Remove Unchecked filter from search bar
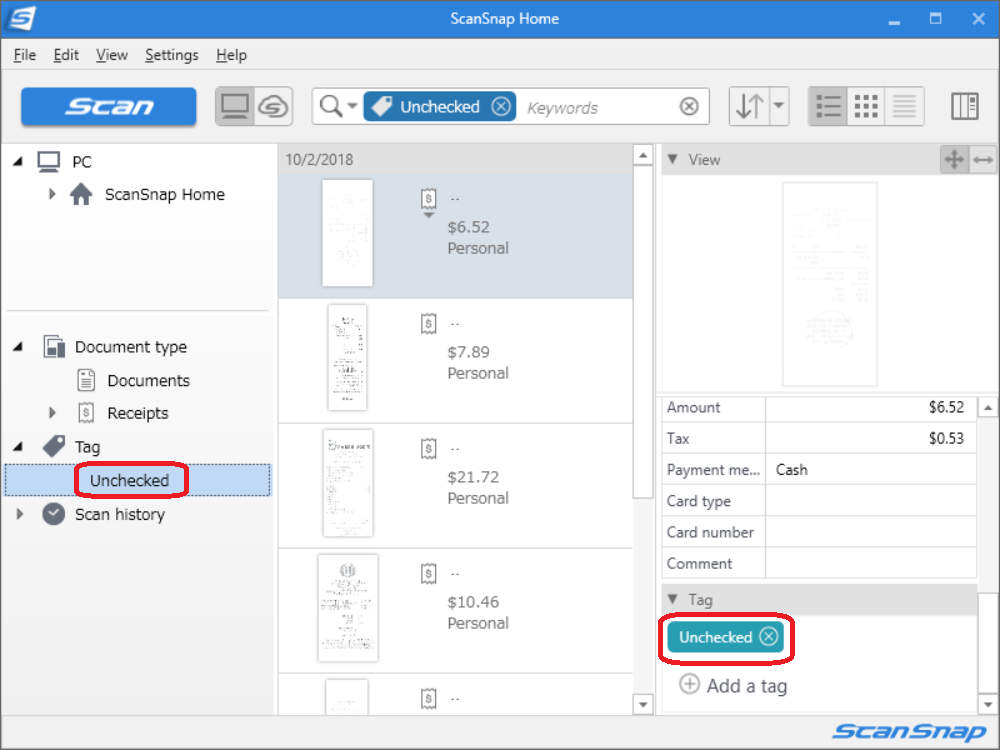This screenshot has width=1000, height=750. 501,107
